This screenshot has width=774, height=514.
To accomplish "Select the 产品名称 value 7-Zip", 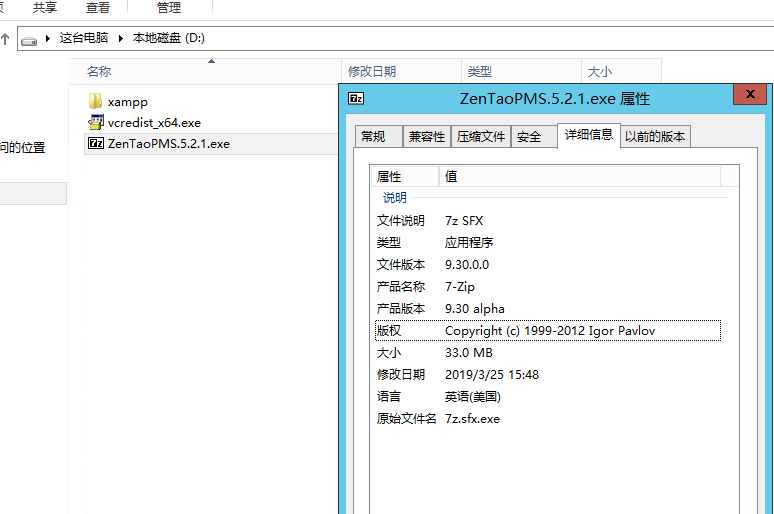I will [460, 287].
